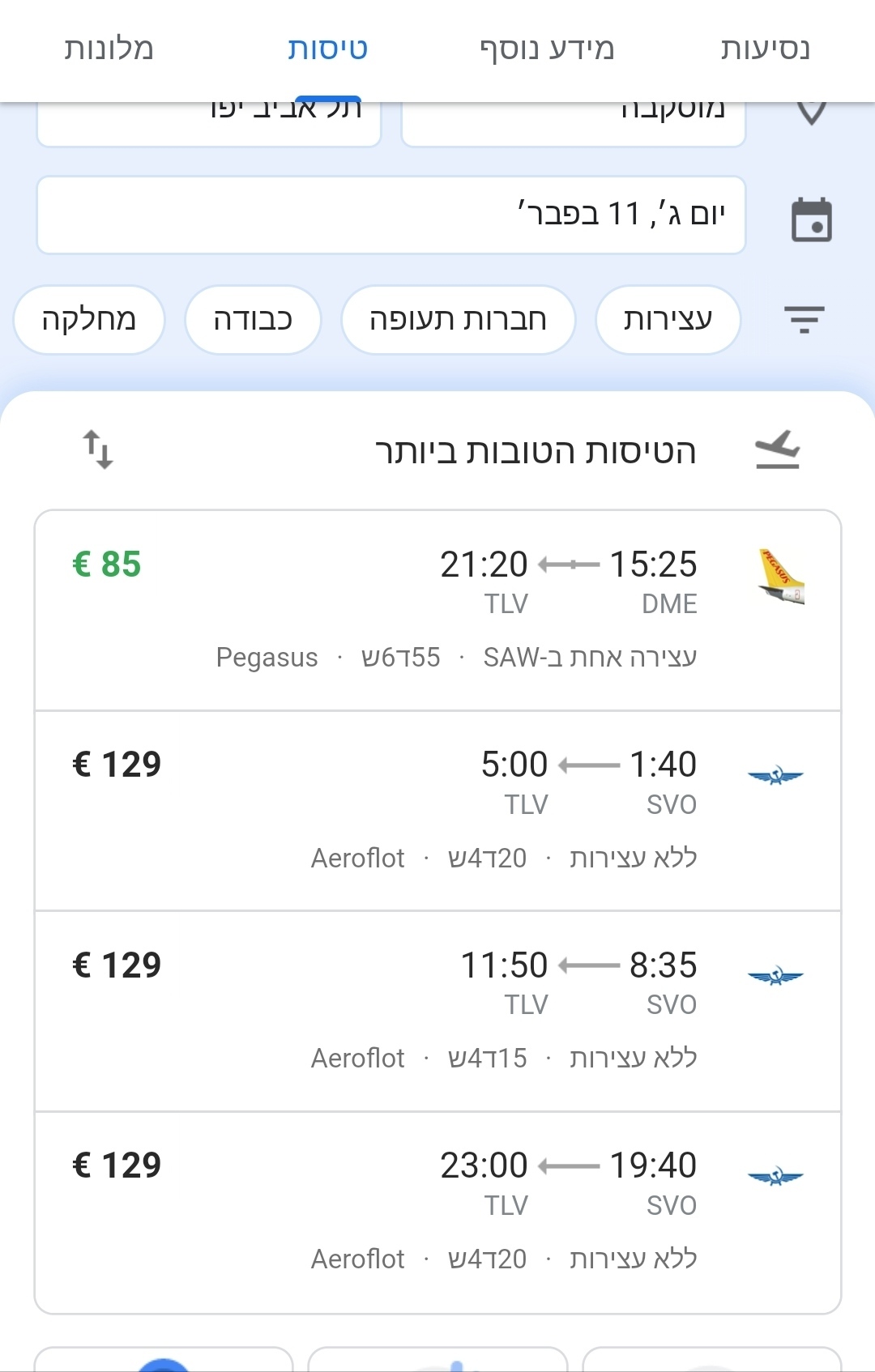Image resolution: width=875 pixels, height=1372 pixels.
Task: Tap the landing plane icon
Action: click(x=778, y=450)
